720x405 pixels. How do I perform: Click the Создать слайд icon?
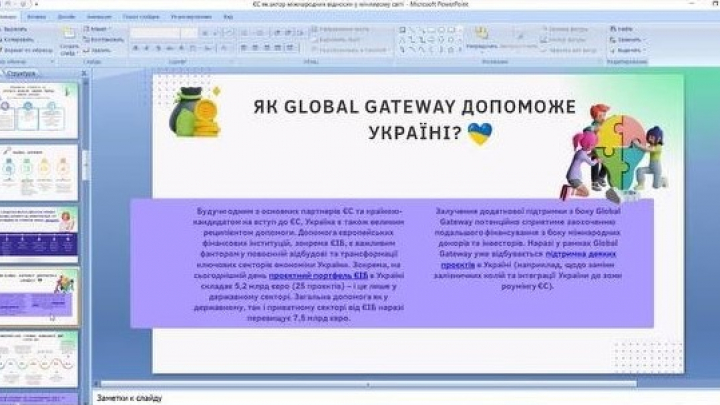69,41
